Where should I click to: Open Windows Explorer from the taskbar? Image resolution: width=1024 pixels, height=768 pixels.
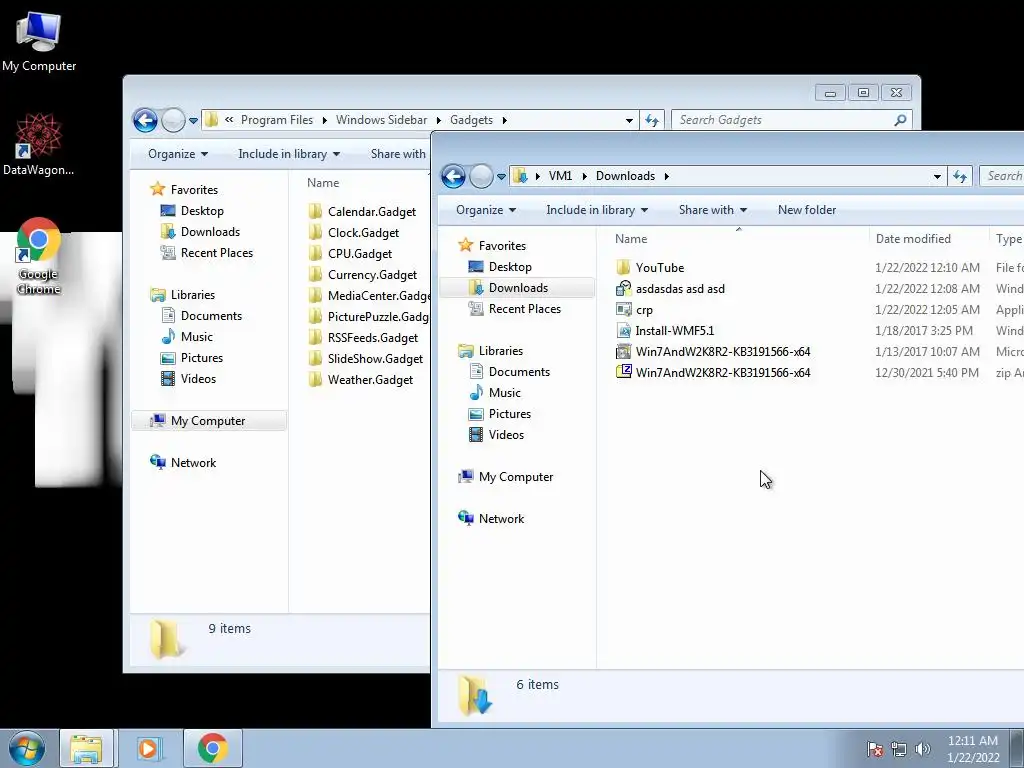86,748
